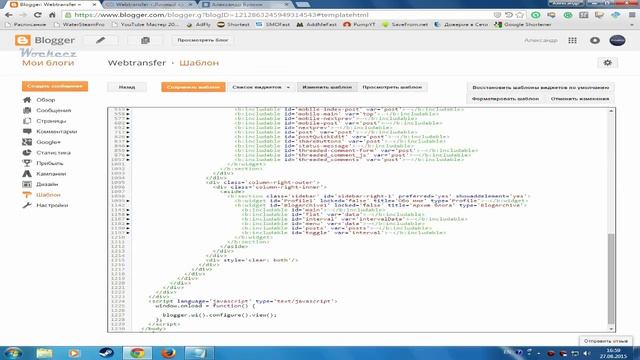The height and width of the screenshot is (360, 640).
Task: Click the editor scrollbar down arrow
Action: (611, 329)
